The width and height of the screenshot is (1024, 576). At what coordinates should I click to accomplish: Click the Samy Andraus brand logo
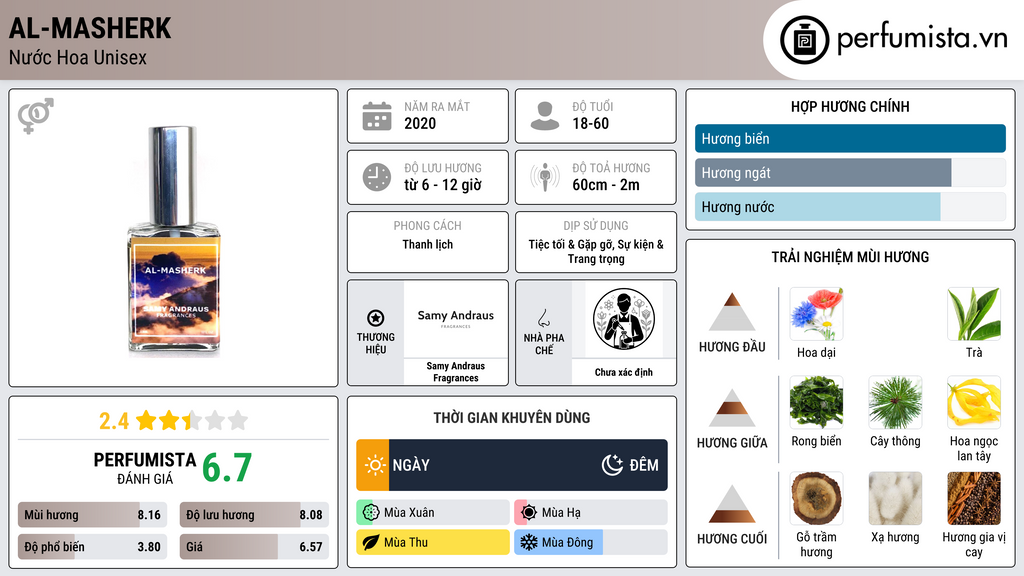point(456,319)
